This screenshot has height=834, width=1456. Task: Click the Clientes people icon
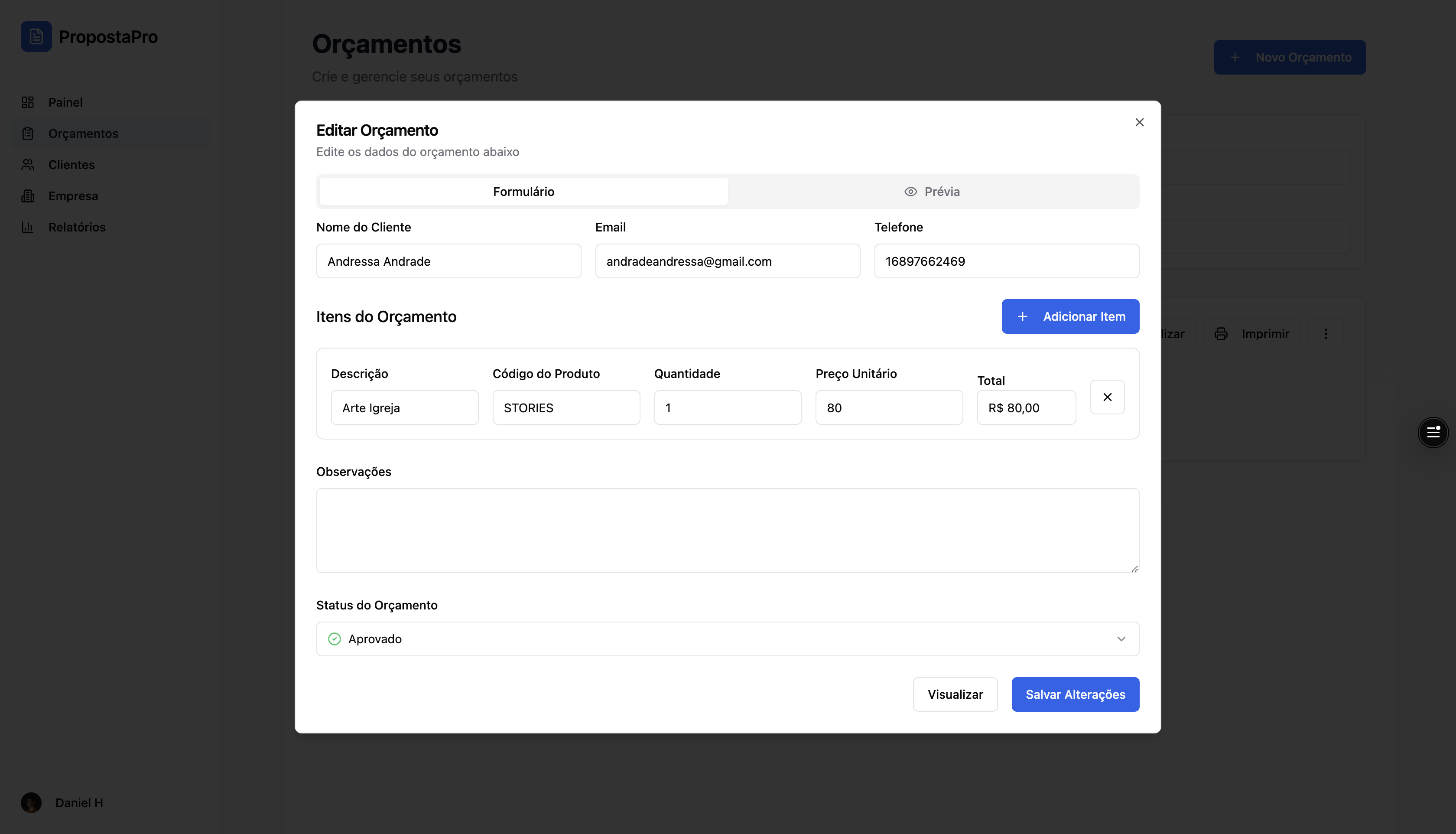click(27, 164)
